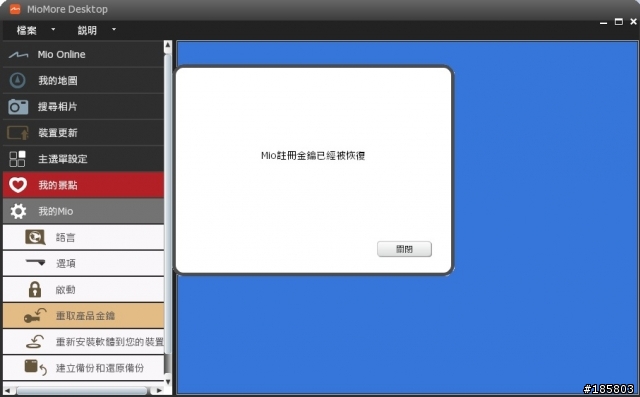Expand the dropdown arrow next to 說明
This screenshot has width=640, height=397.
114,29
